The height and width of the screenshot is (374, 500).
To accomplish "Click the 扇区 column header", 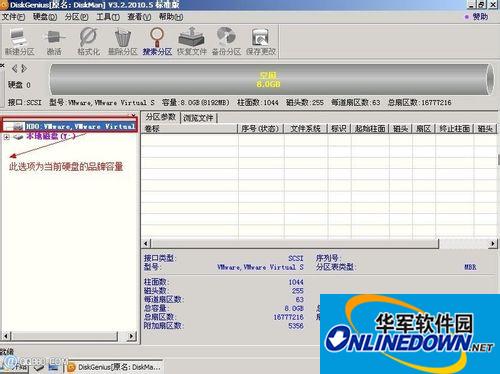I will 424,129.
